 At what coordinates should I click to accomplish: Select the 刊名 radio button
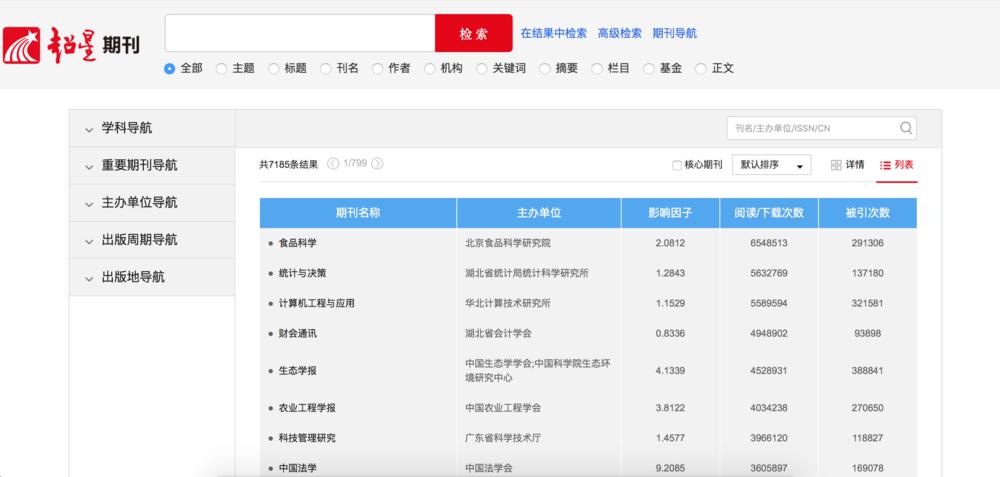325,69
